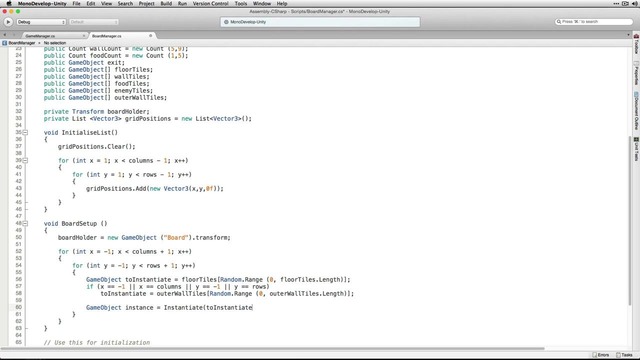This screenshot has height=360, width=640.
Task: Open the Help menu
Action: 282,3
